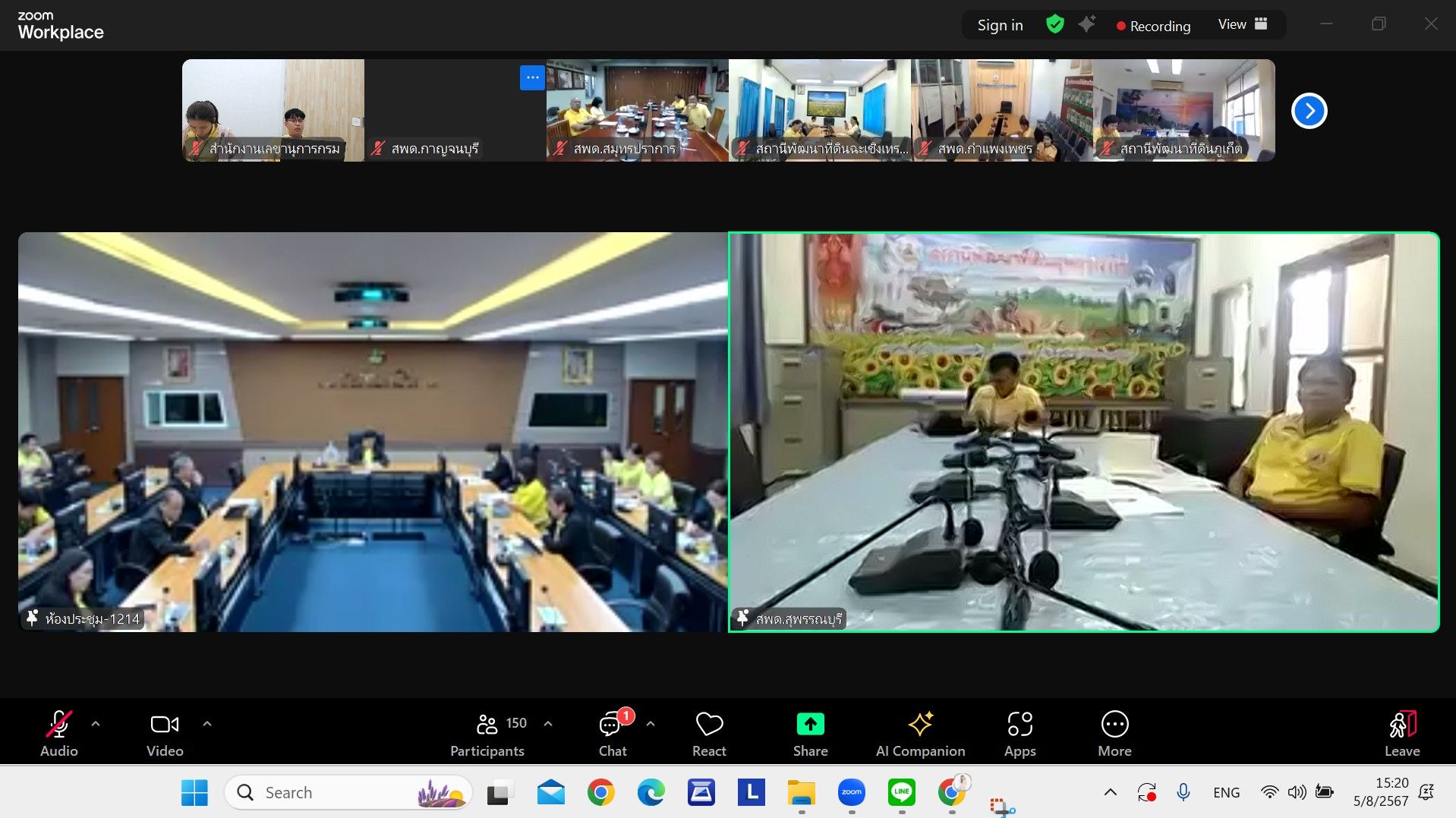Toggle camera with the Video button
This screenshot has width=1456, height=818.
coord(165,732)
